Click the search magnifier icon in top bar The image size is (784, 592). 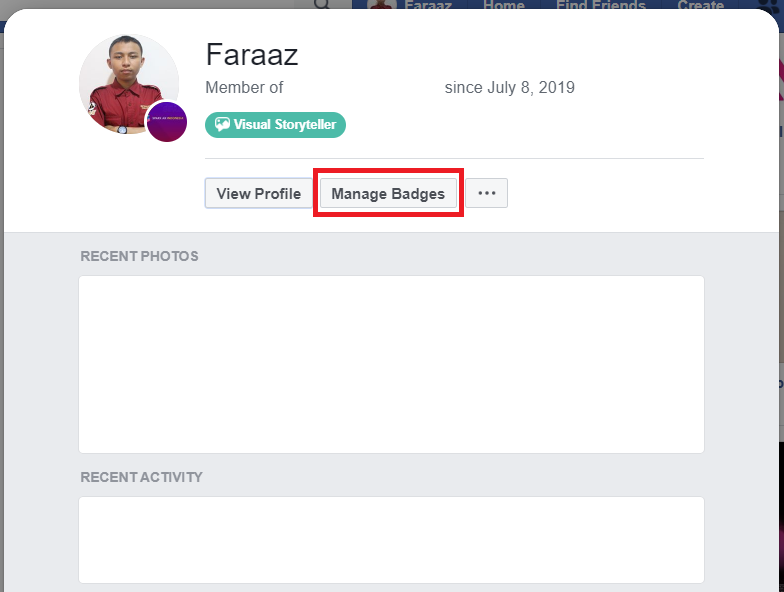point(322,5)
